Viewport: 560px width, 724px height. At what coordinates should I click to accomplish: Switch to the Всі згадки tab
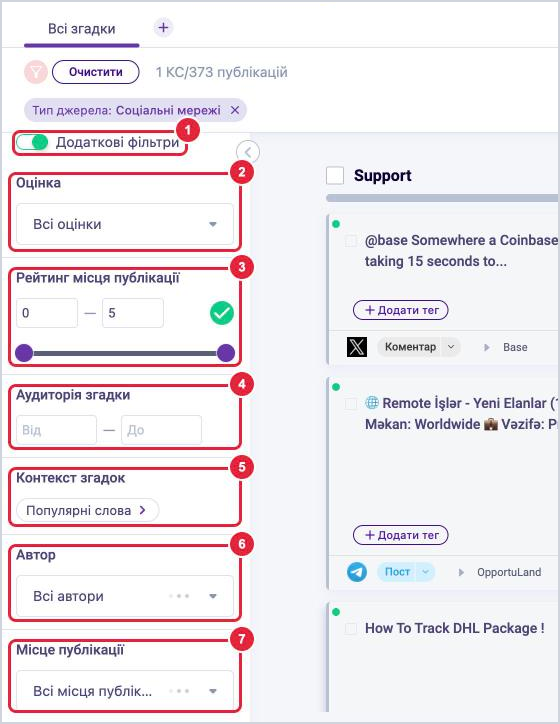pos(82,29)
